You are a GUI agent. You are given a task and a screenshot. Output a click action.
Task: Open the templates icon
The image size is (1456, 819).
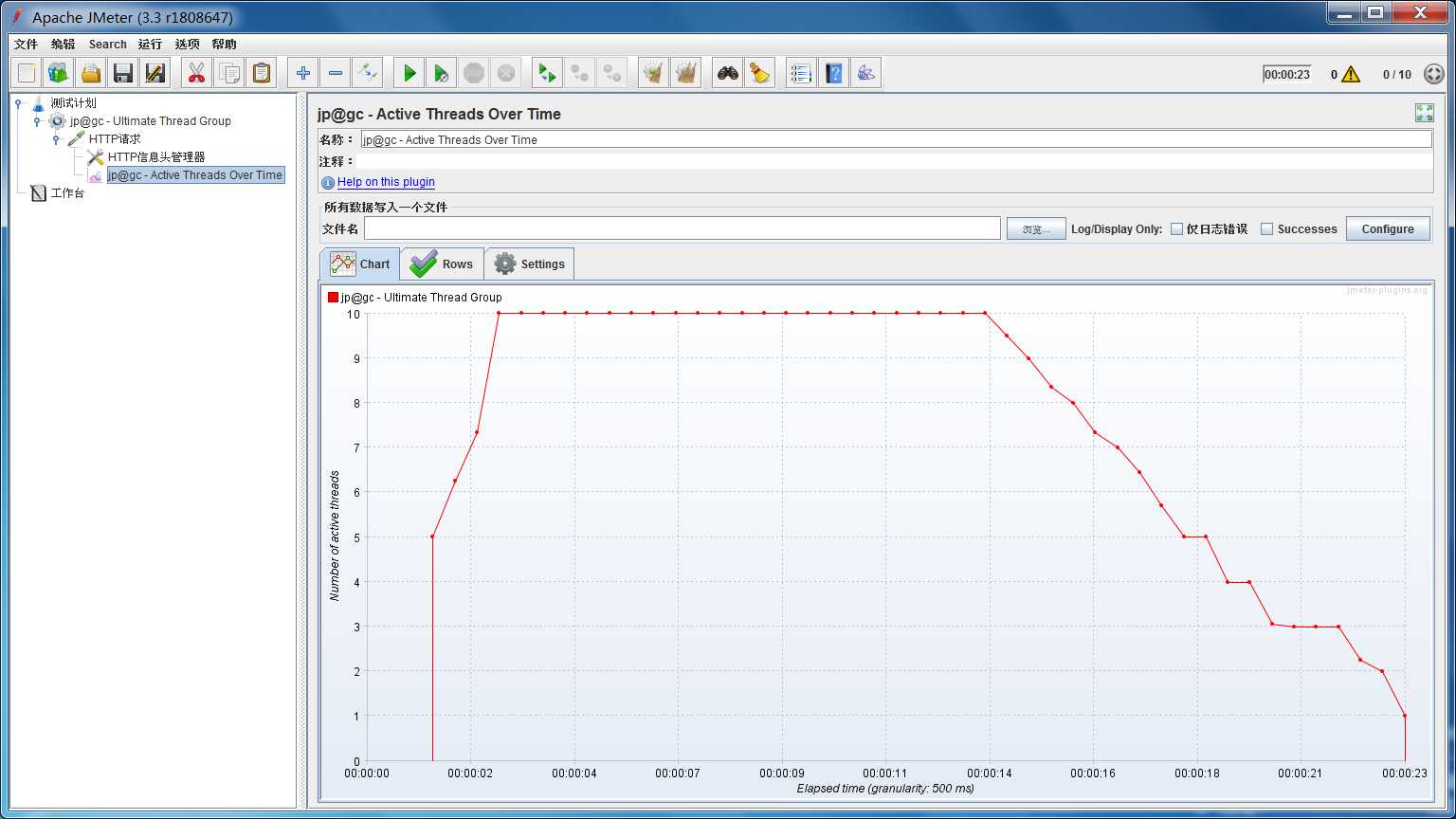(59, 73)
